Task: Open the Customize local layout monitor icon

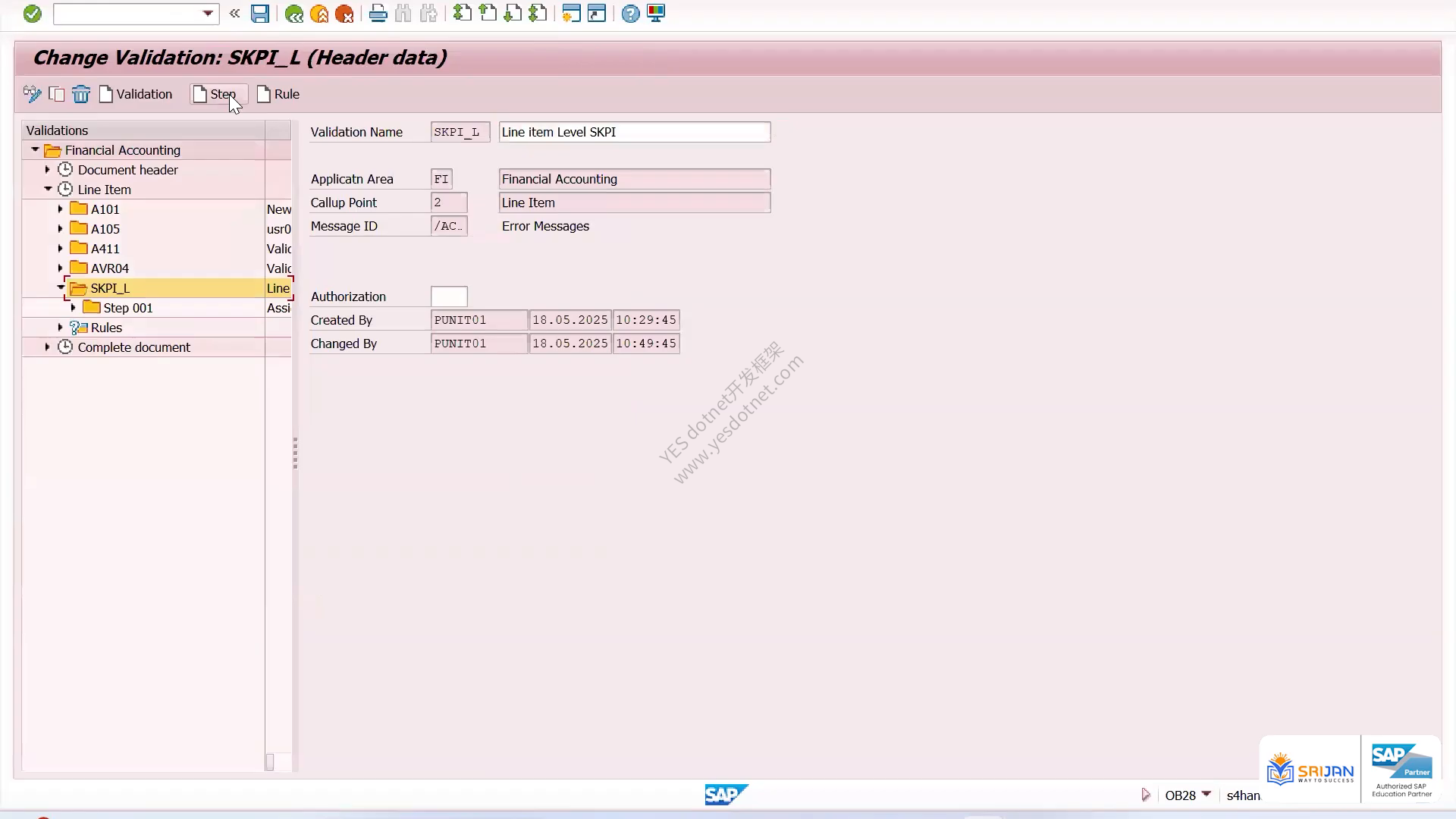Action: pos(656,14)
